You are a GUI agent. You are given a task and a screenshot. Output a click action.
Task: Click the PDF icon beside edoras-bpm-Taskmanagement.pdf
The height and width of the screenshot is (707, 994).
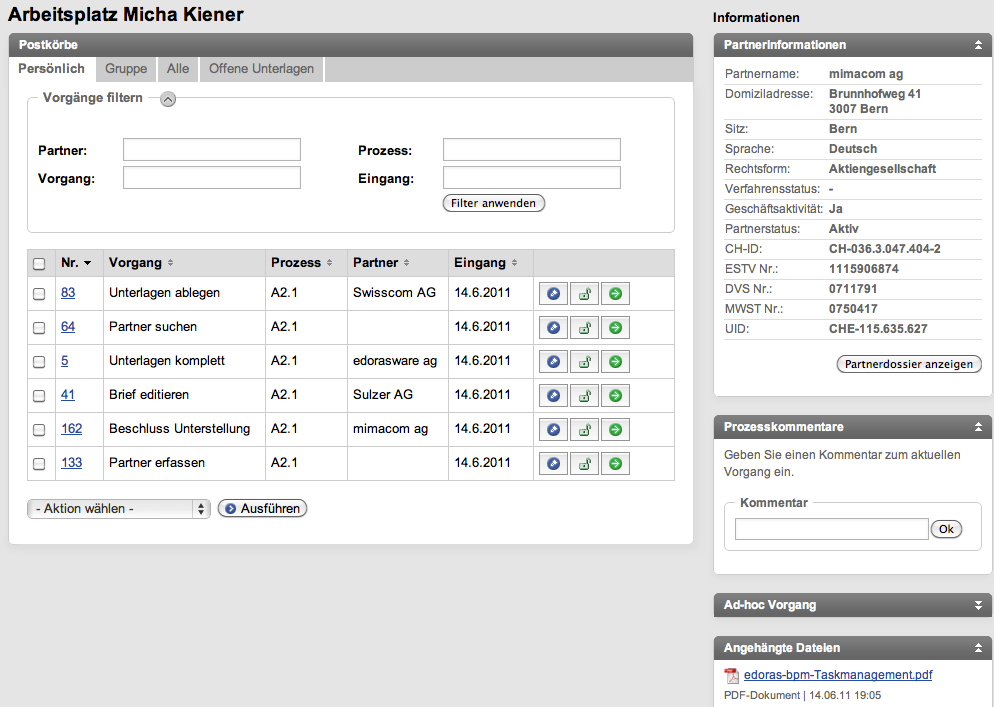click(731, 675)
